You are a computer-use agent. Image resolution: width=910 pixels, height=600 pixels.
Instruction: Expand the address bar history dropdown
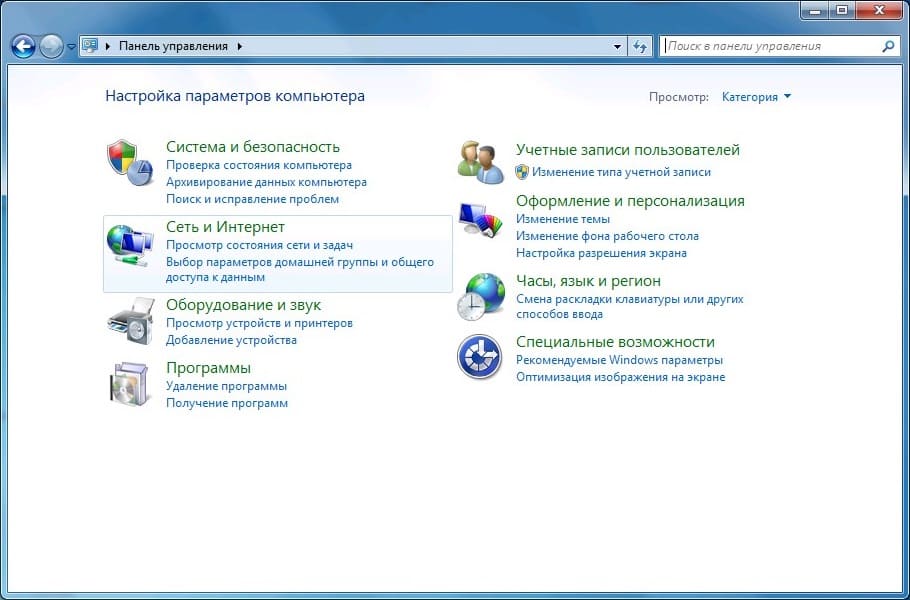[x=618, y=46]
